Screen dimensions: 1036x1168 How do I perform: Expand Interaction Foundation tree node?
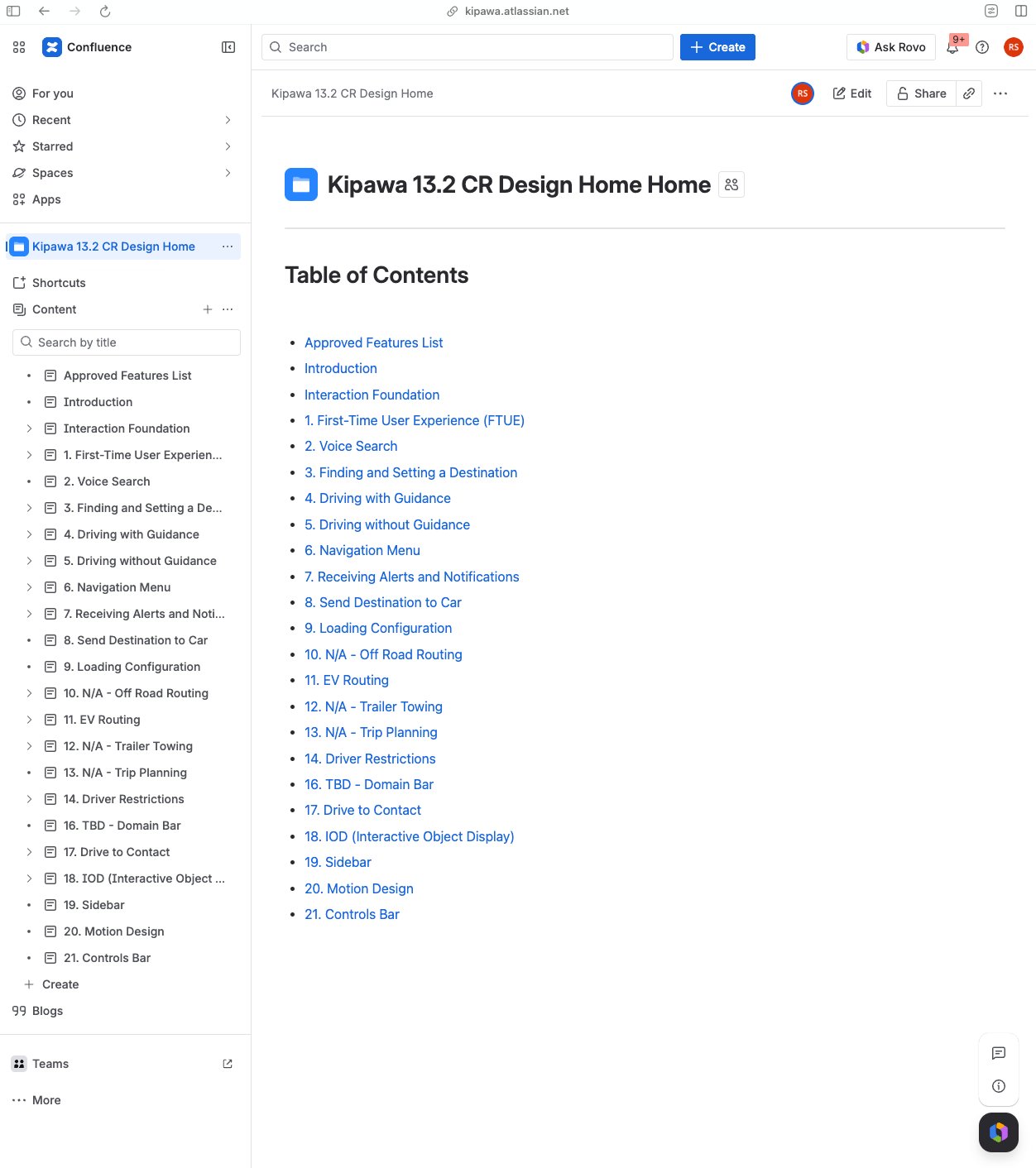click(29, 428)
